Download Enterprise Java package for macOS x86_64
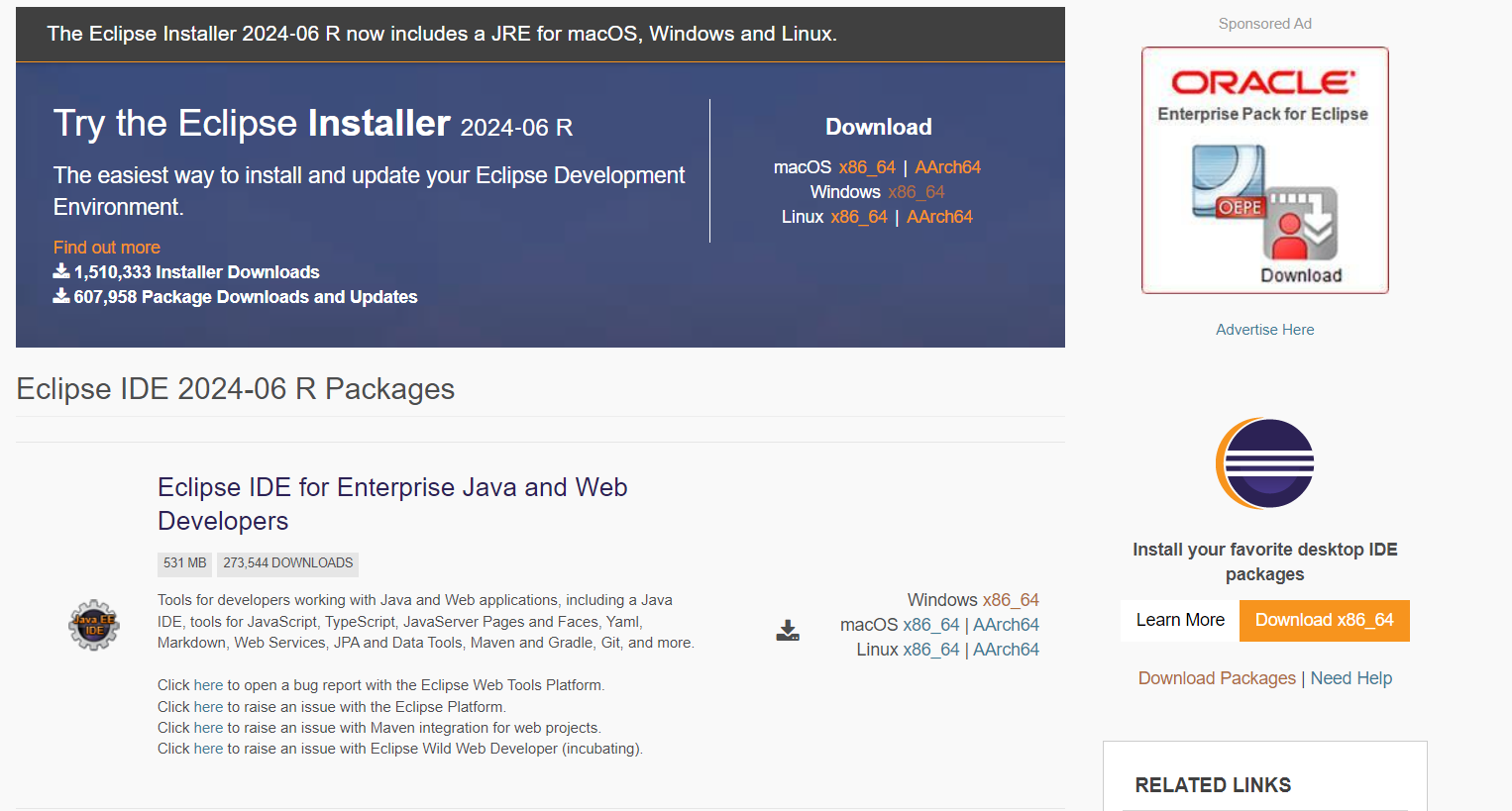 coord(931,625)
